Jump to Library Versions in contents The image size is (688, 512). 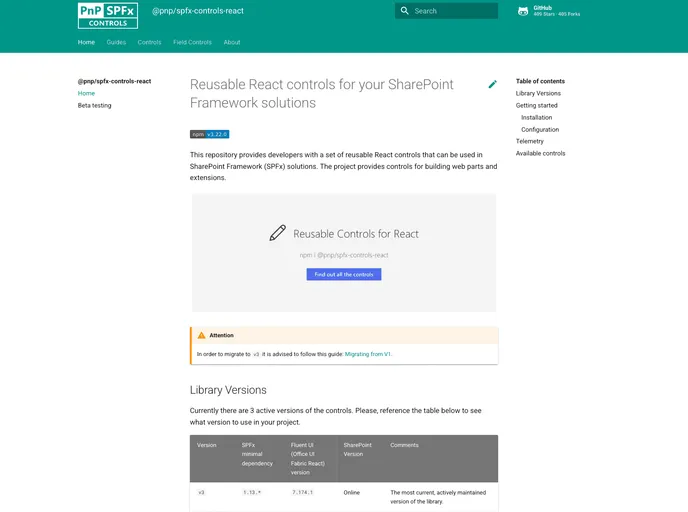point(538,93)
